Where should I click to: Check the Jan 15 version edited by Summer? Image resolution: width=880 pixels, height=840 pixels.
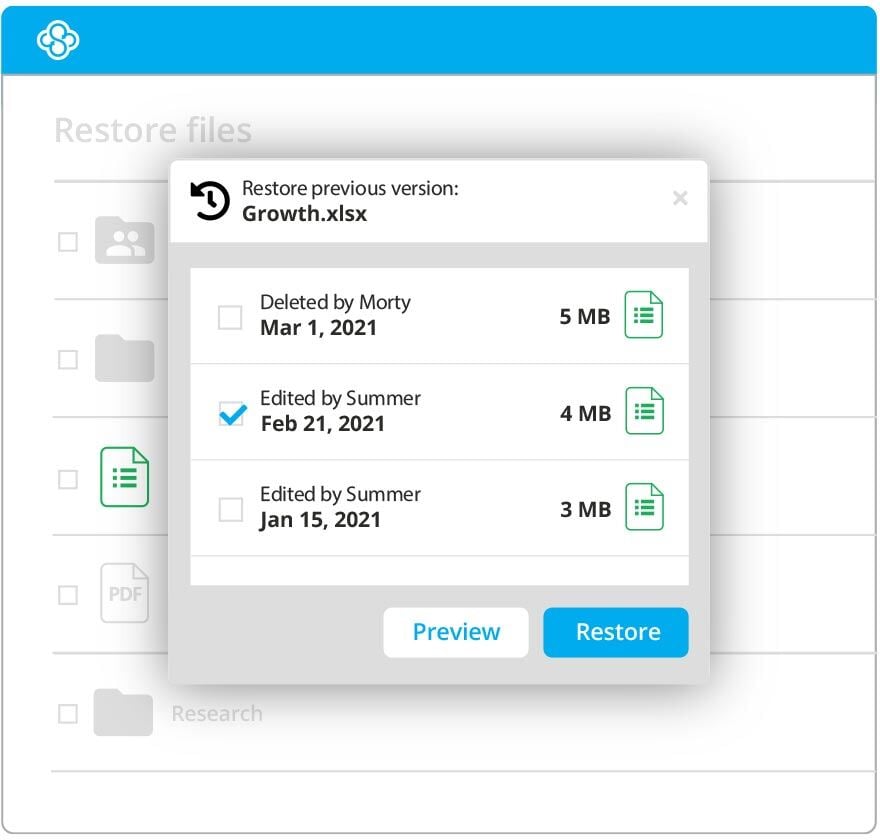(x=230, y=508)
